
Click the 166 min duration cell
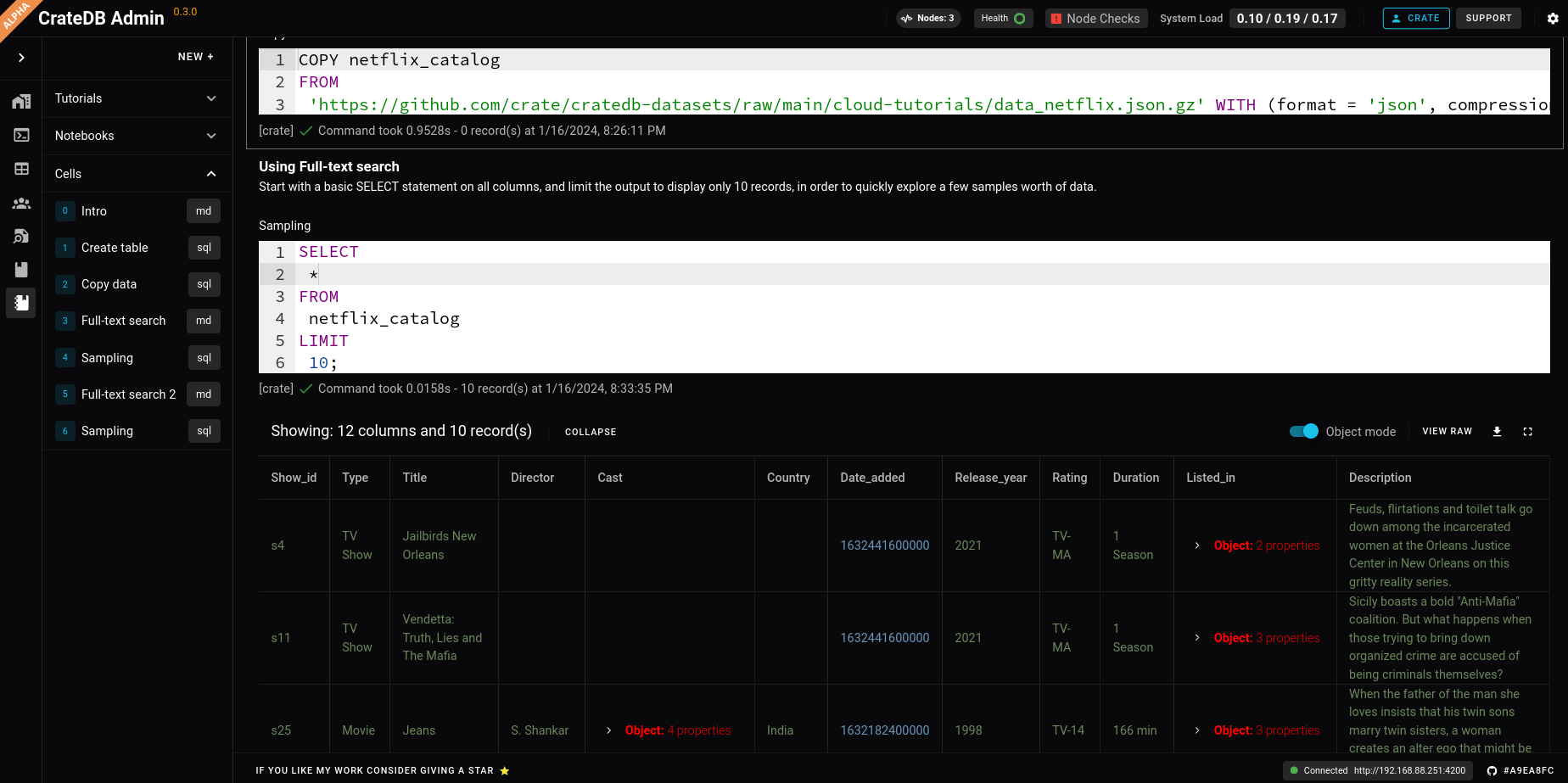click(x=1135, y=730)
